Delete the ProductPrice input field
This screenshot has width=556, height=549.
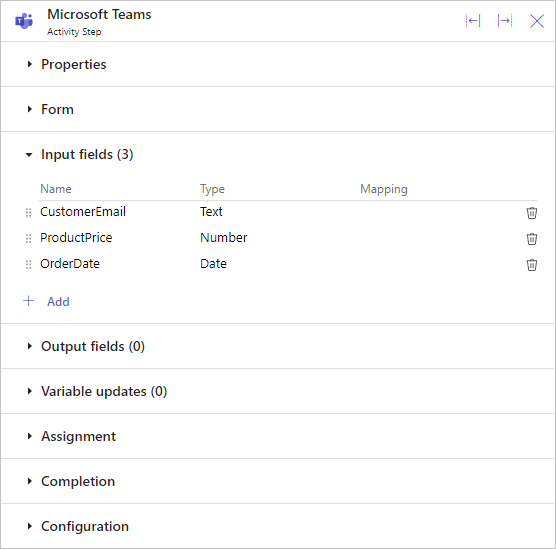(x=532, y=239)
